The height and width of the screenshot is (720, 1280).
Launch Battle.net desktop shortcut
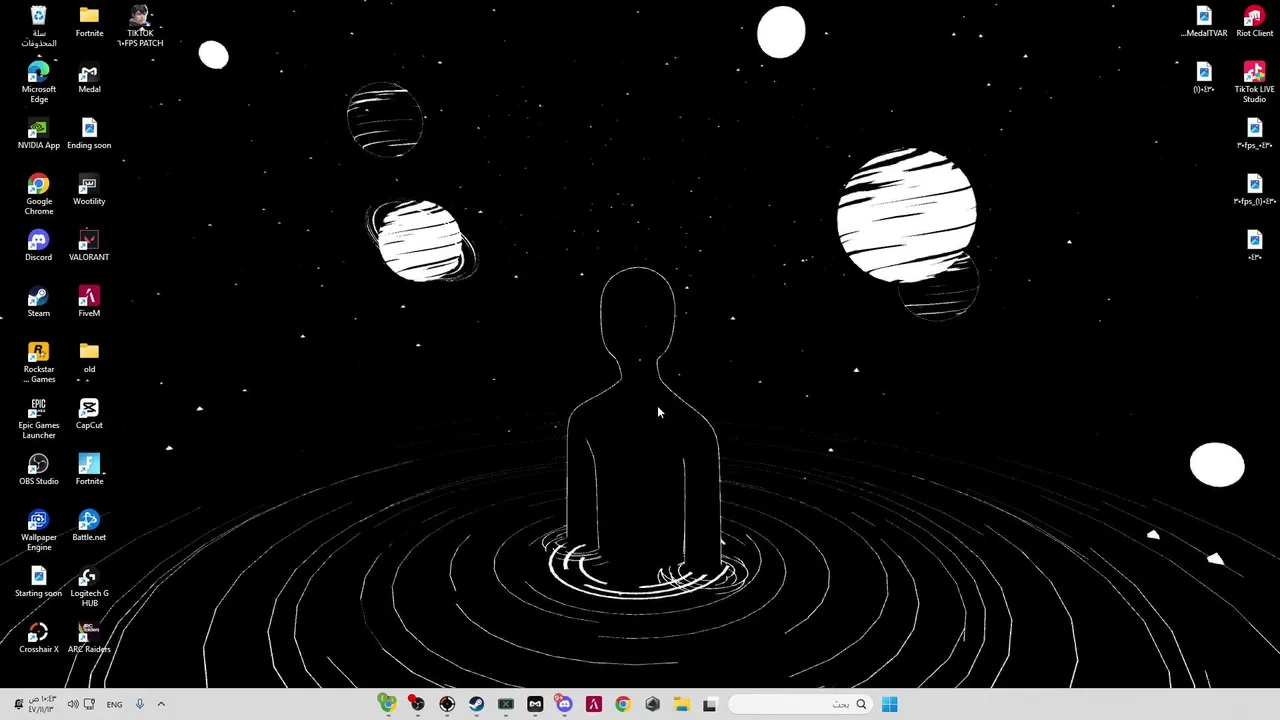click(89, 526)
